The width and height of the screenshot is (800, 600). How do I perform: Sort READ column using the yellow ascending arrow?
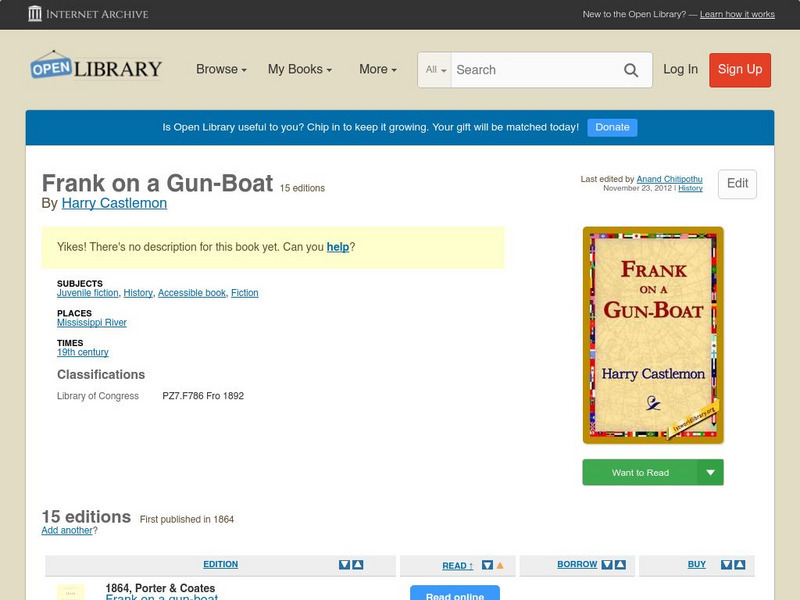[x=501, y=564]
